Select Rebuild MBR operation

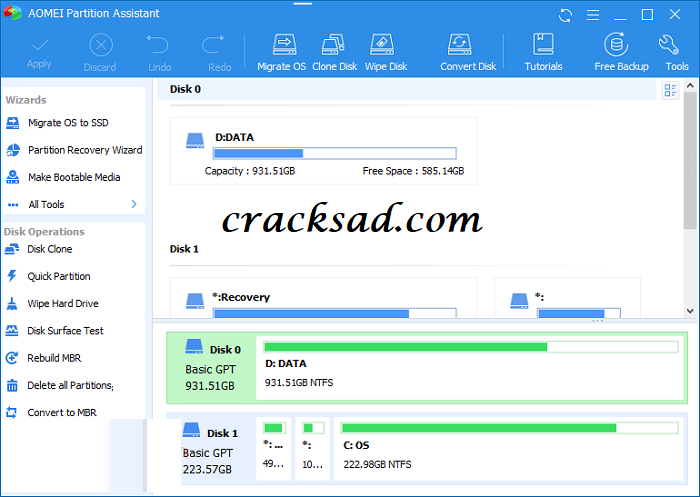(x=54, y=358)
